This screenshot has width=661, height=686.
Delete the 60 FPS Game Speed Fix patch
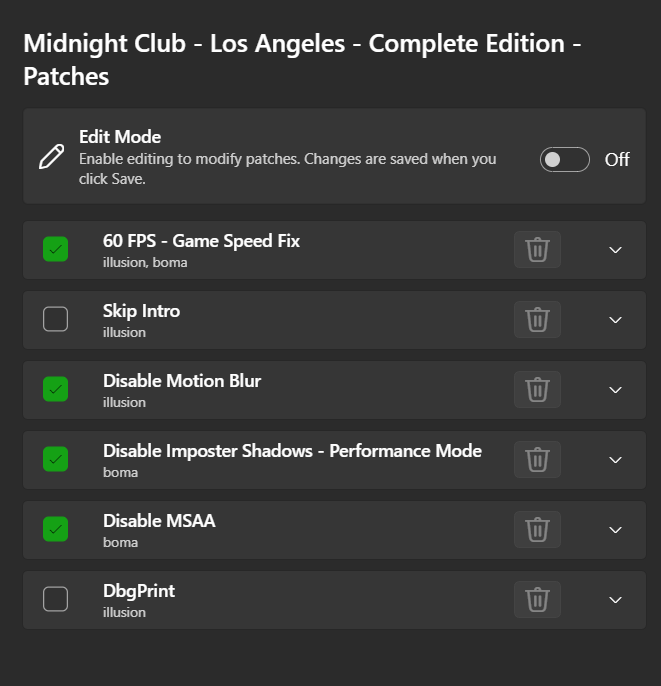pos(537,249)
